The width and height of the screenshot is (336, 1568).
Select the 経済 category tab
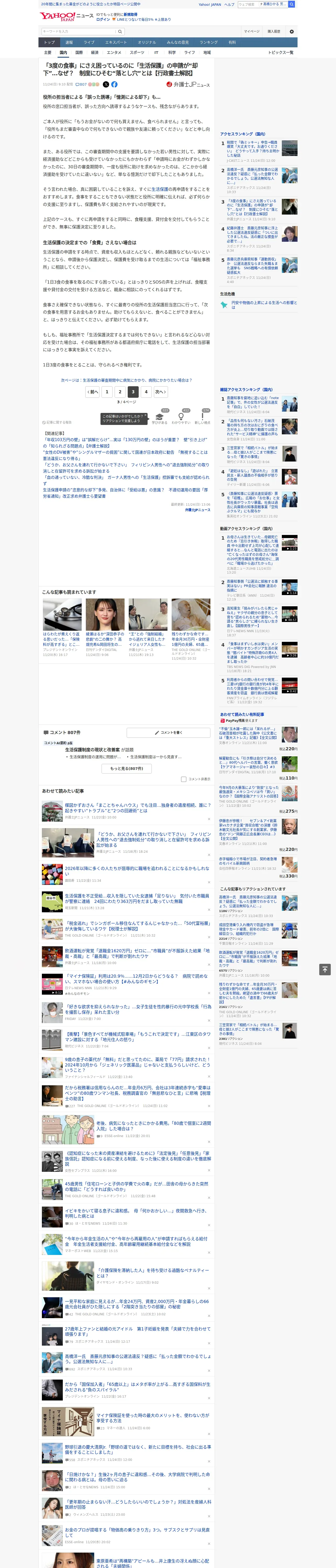tap(94, 52)
